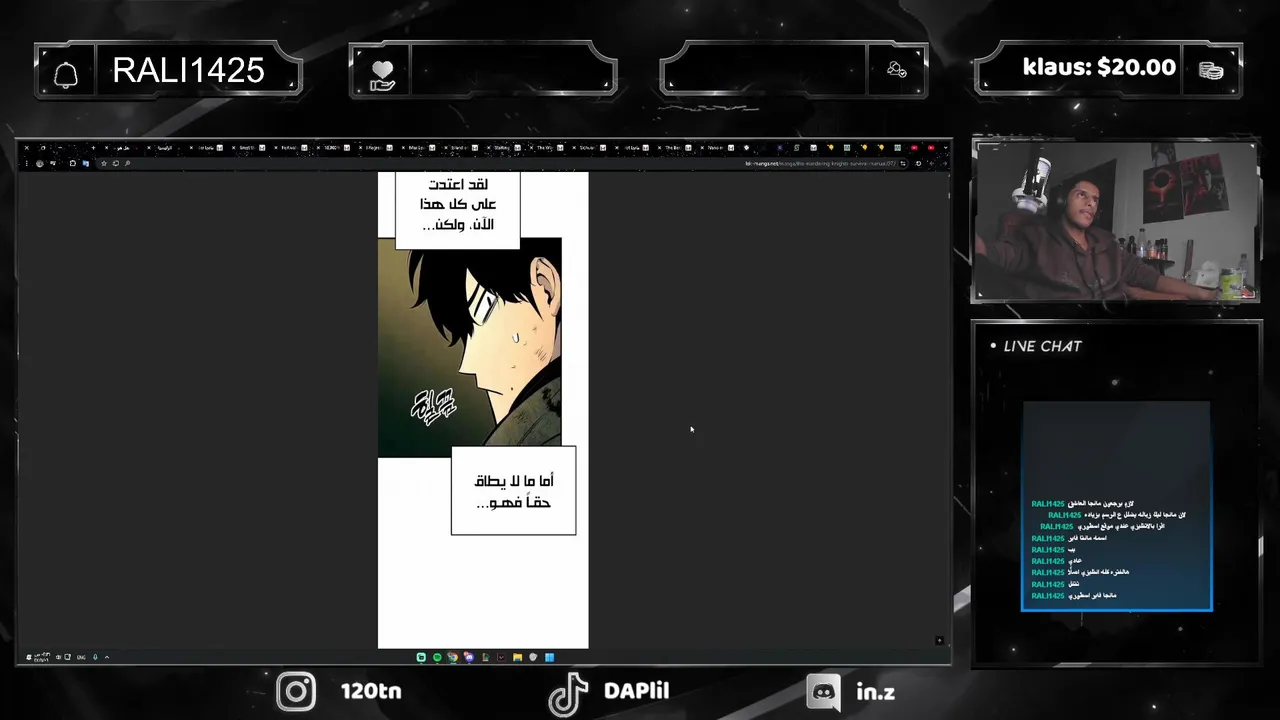Click the magnifier zoom icon in the address bar
This screenshot has height=720, width=1280.
127,163
